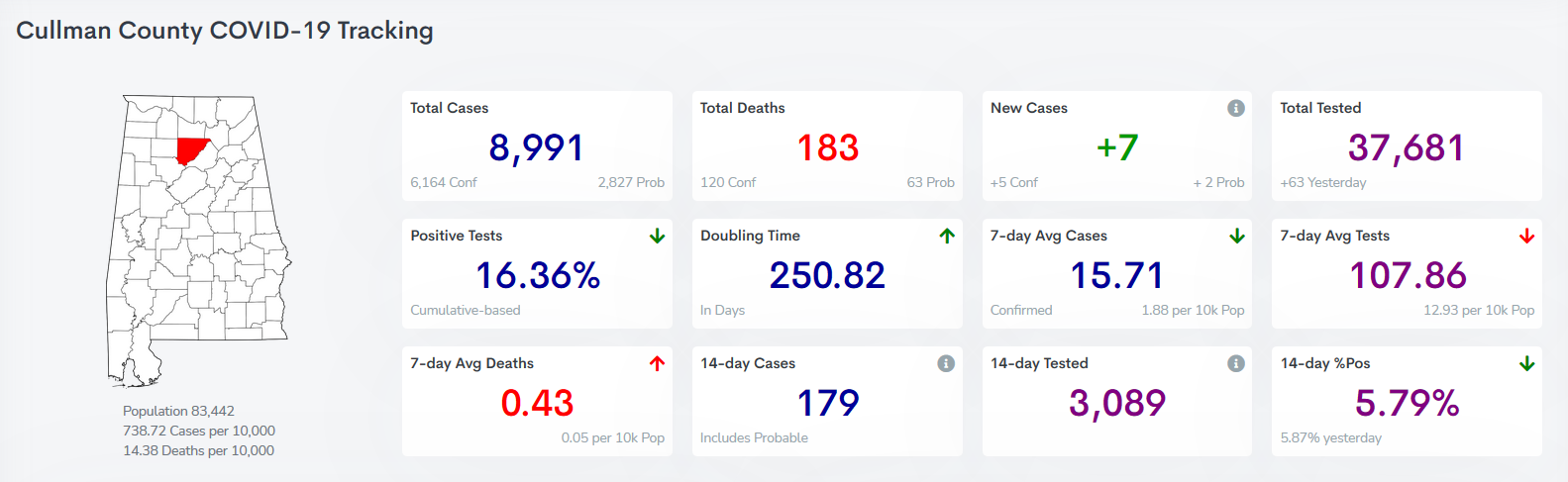The image size is (1568, 482).
Task: Click the info icon on 14-day Cases card
Action: point(946,363)
